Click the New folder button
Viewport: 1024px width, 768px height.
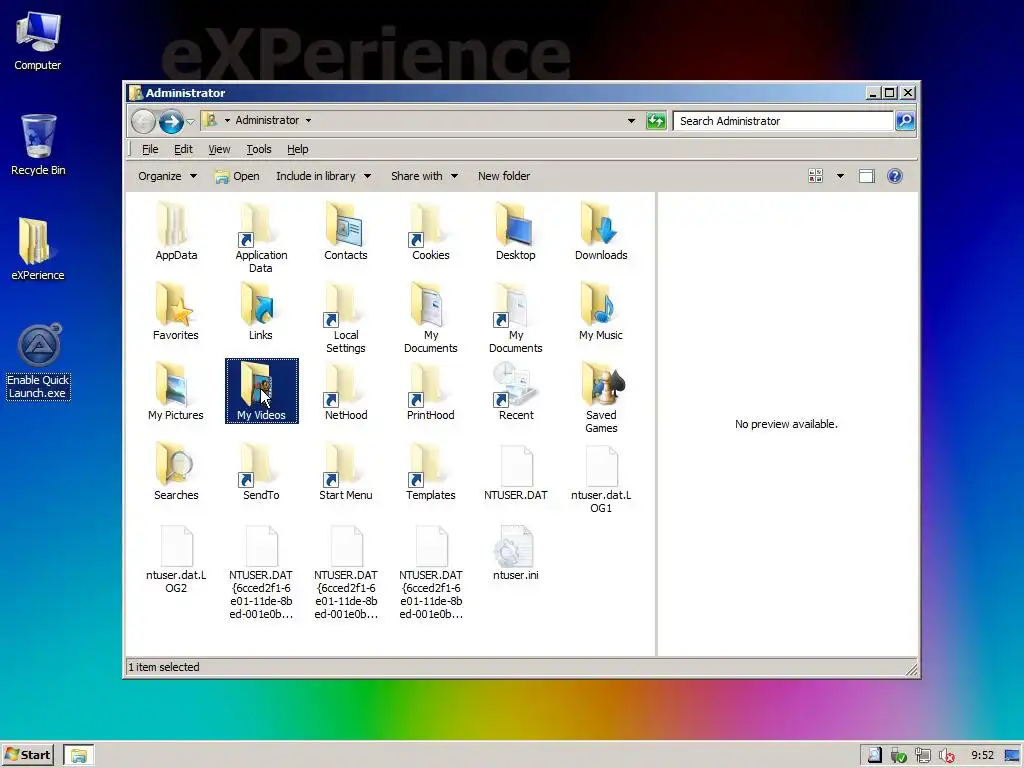pos(504,176)
